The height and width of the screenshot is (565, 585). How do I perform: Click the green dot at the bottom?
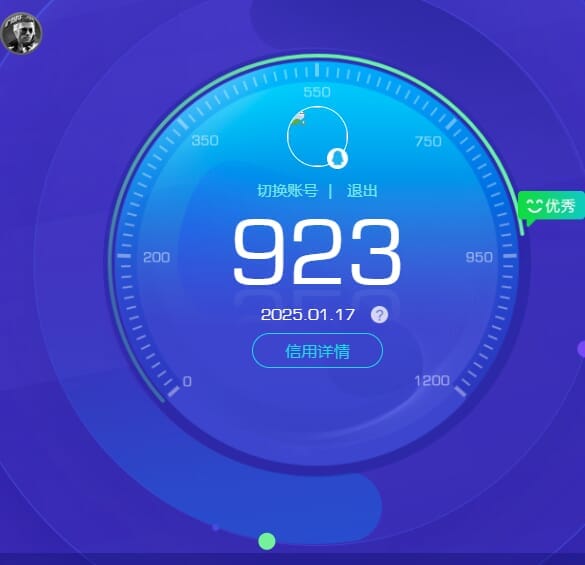pos(267,541)
